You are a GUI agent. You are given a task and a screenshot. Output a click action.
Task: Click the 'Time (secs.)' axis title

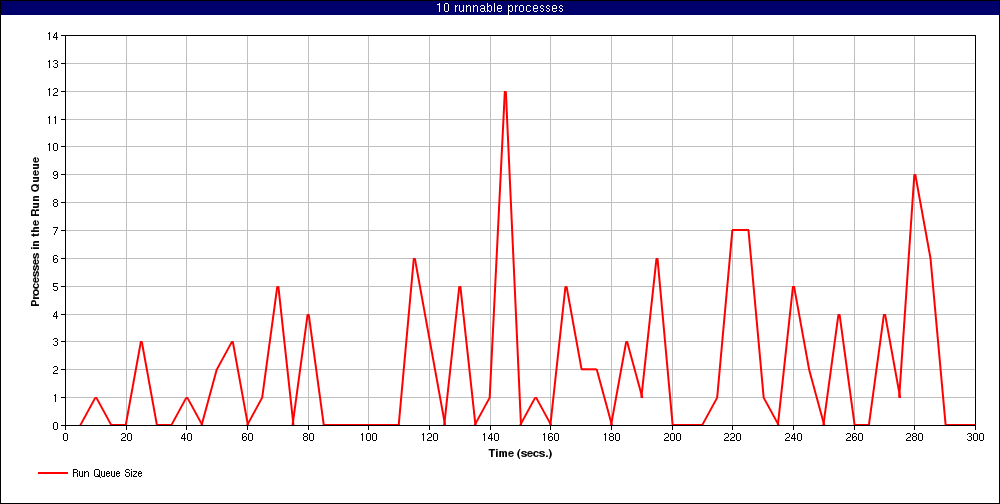(x=520, y=454)
